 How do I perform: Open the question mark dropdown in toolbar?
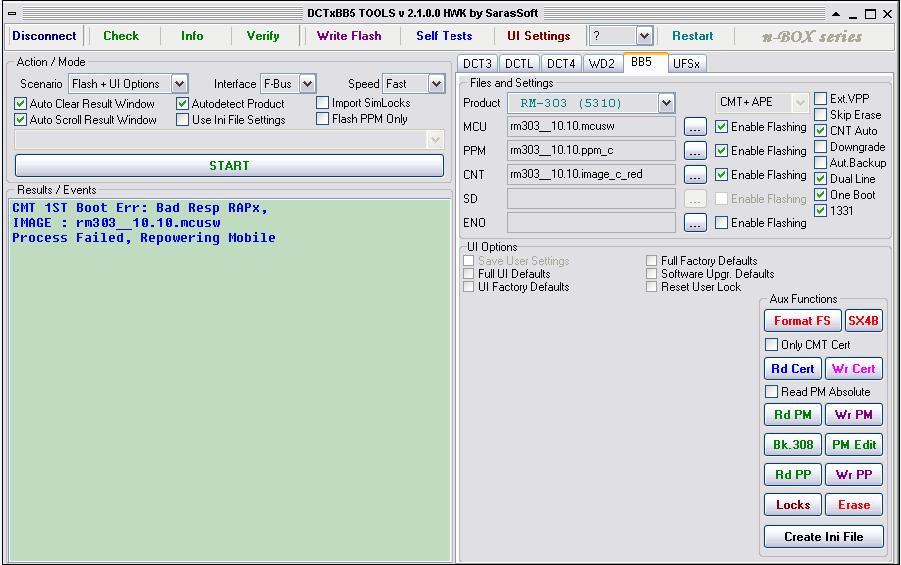pos(644,36)
